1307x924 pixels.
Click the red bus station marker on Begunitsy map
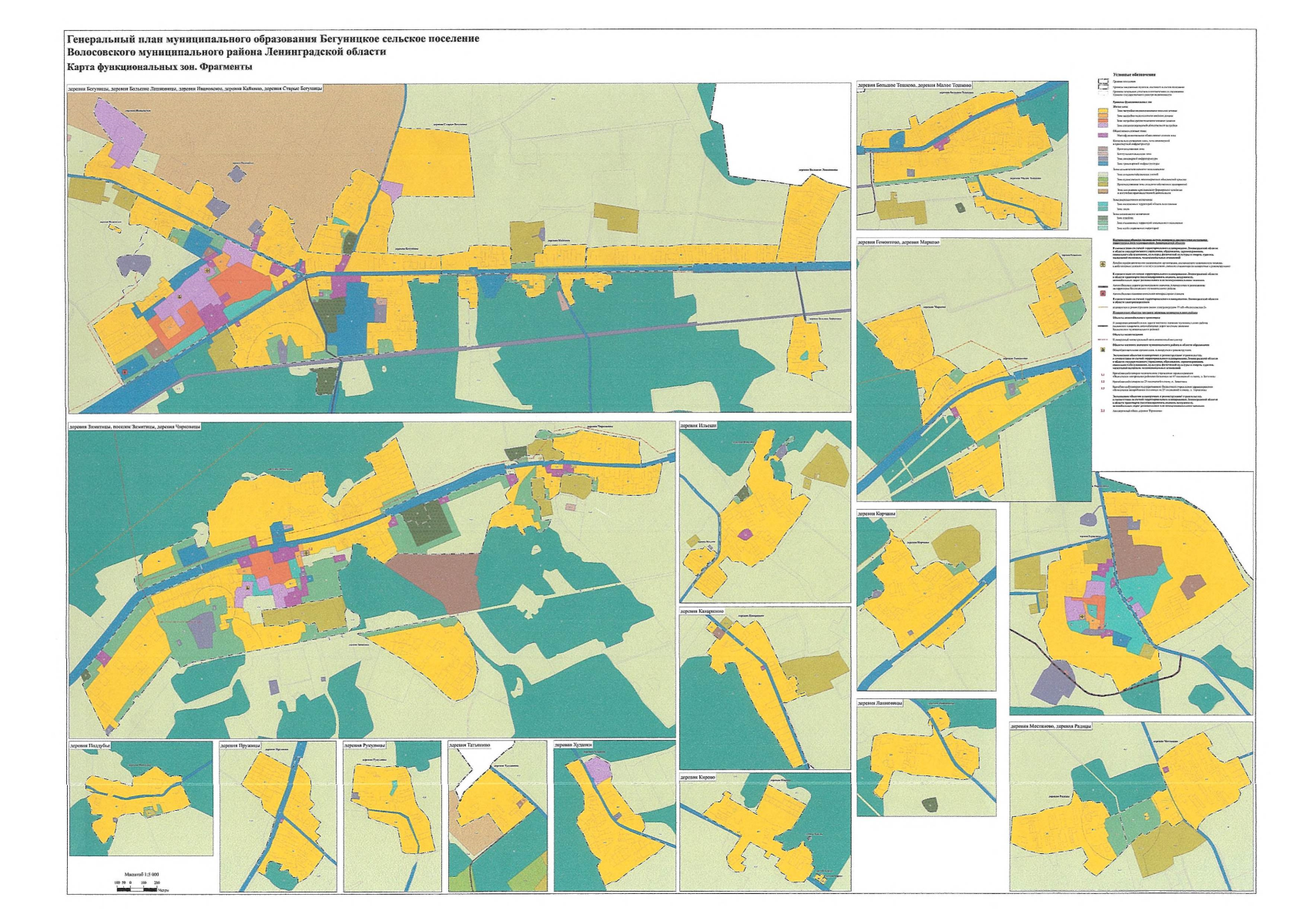point(126,371)
